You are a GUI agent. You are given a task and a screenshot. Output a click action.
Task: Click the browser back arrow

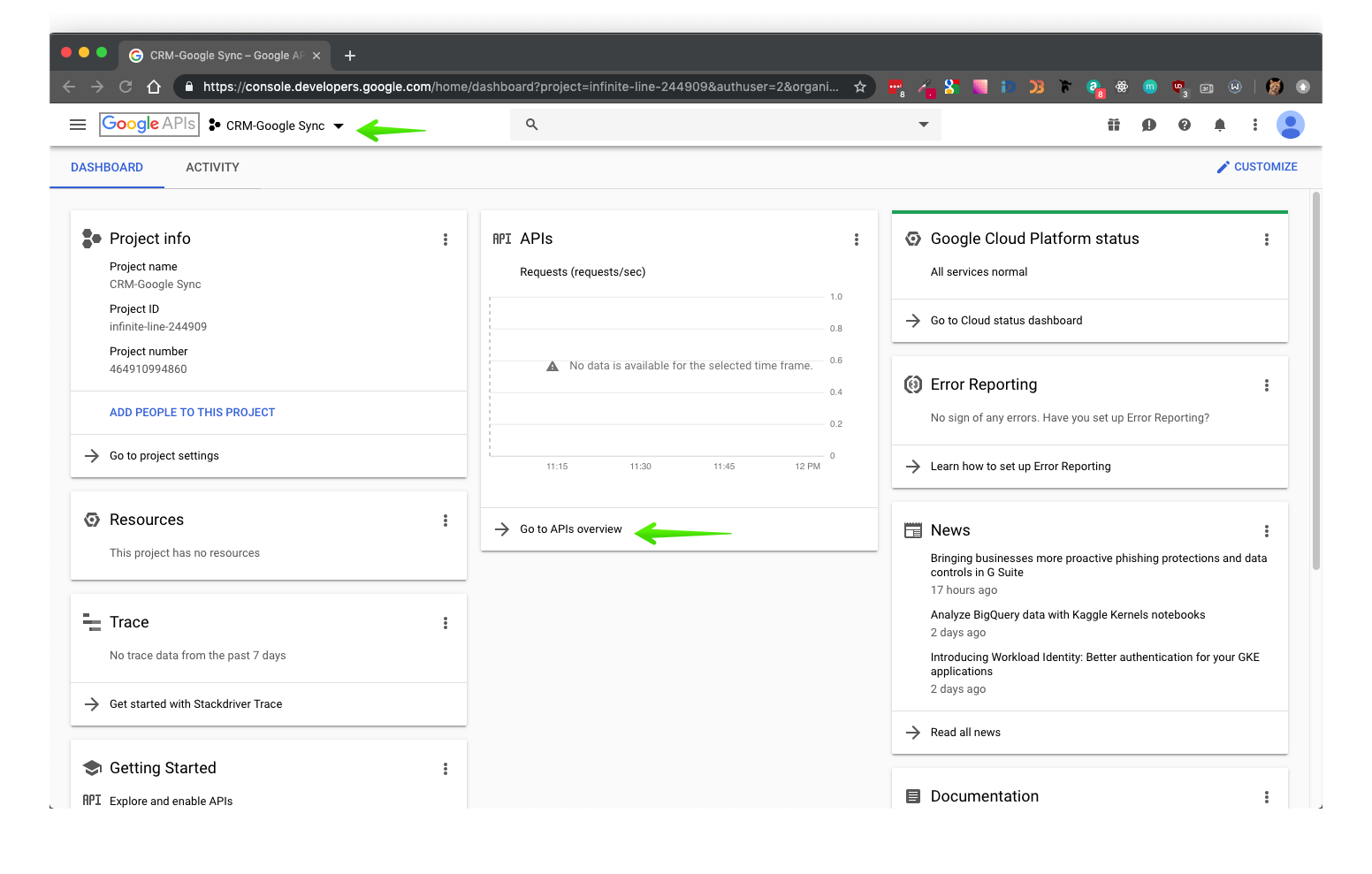click(69, 87)
